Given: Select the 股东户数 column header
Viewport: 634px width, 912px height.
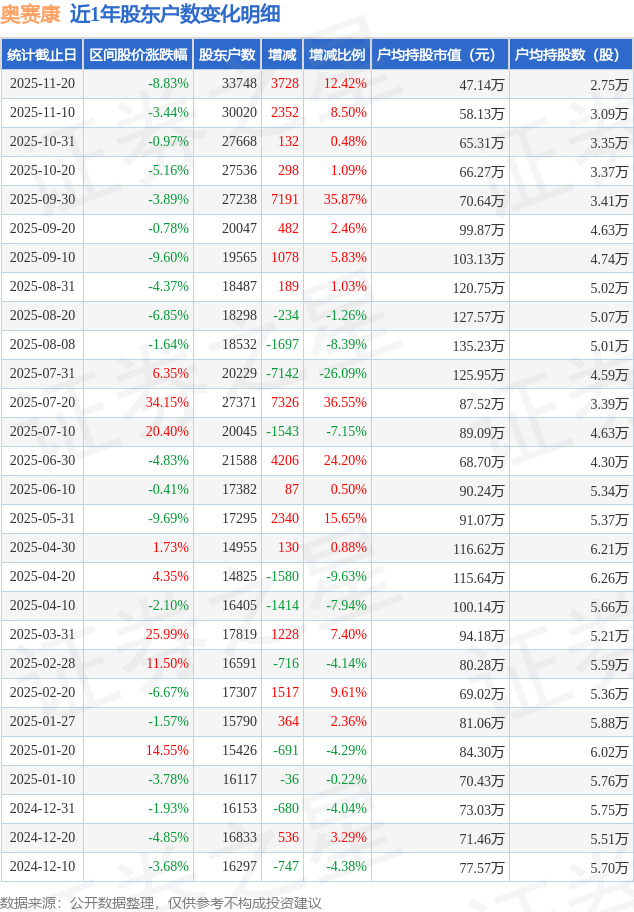Looking at the screenshot, I should (227, 55).
